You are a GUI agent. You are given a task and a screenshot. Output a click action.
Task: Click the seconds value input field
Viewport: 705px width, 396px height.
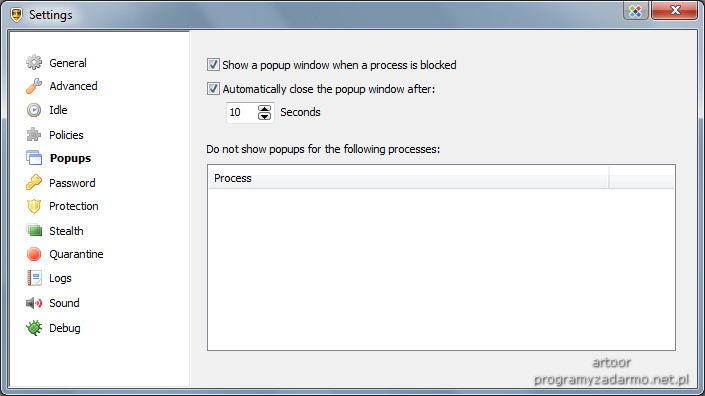242,112
